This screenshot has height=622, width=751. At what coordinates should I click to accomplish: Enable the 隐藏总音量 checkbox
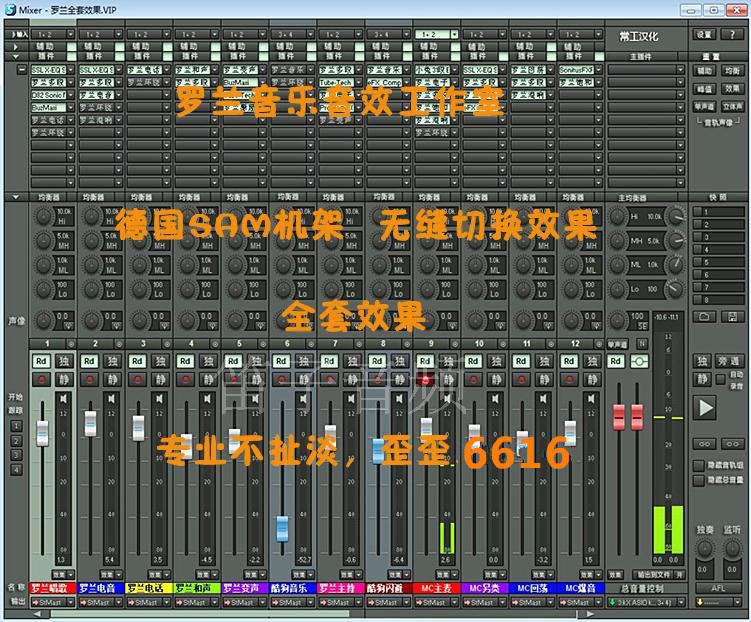click(699, 480)
